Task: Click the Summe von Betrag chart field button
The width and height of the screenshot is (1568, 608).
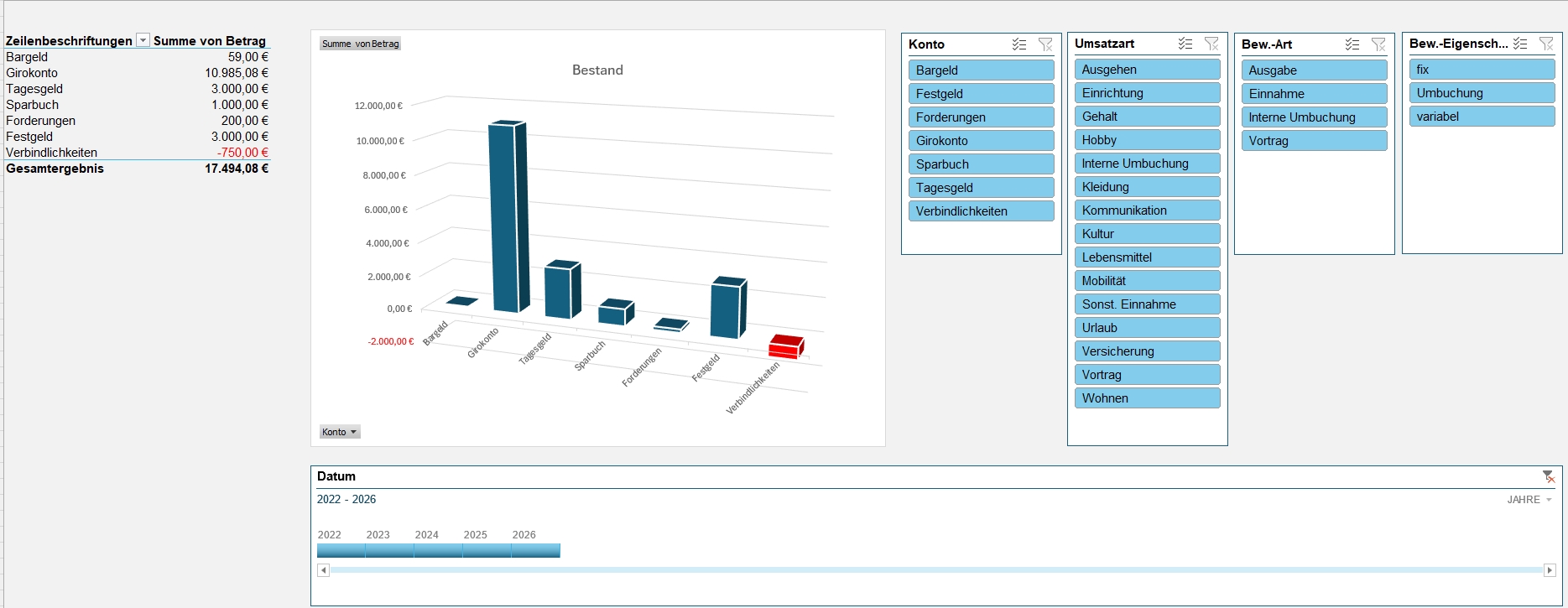Action: pos(360,44)
